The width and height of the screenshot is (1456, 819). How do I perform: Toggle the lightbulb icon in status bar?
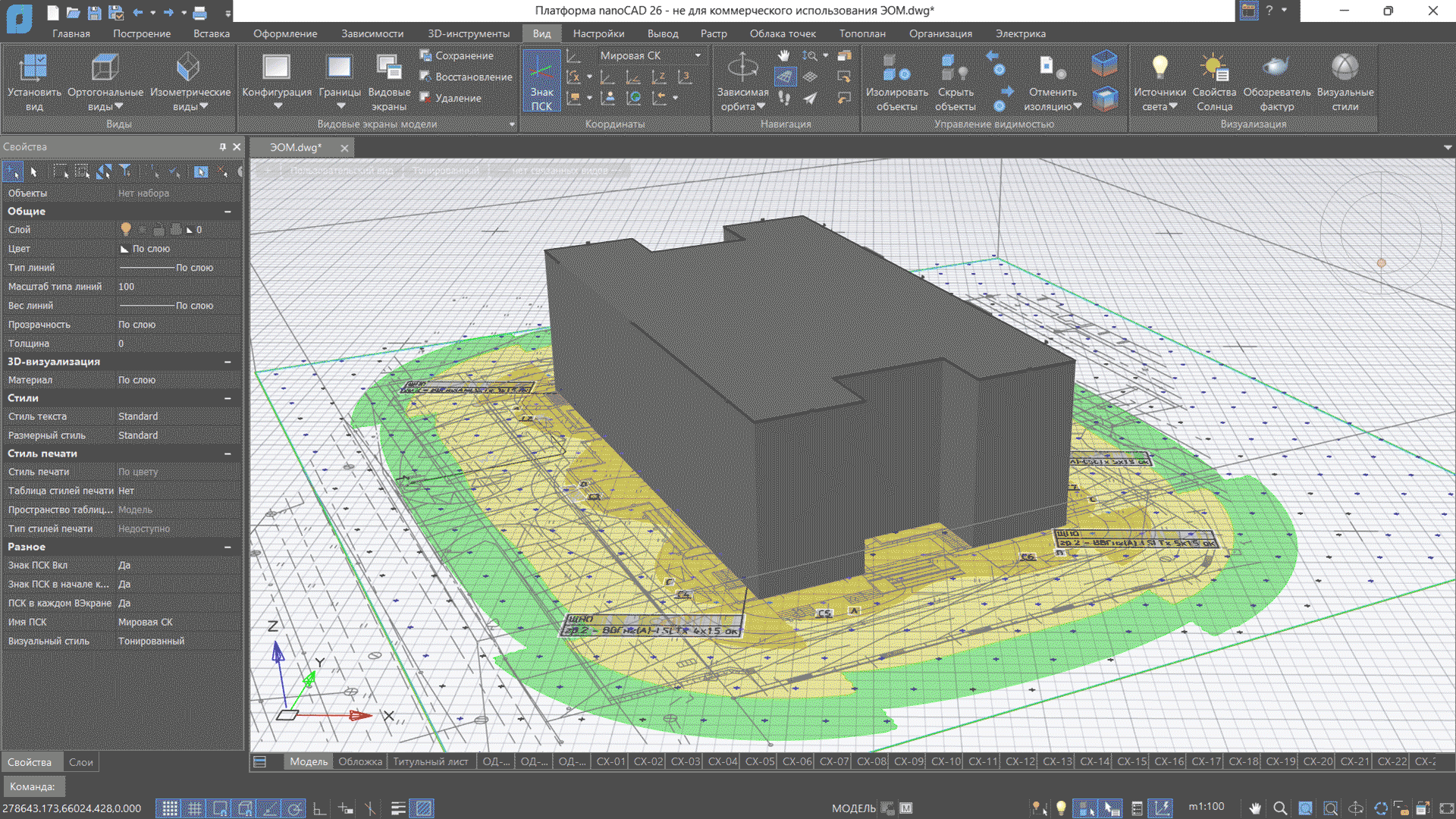[x=1061, y=808]
